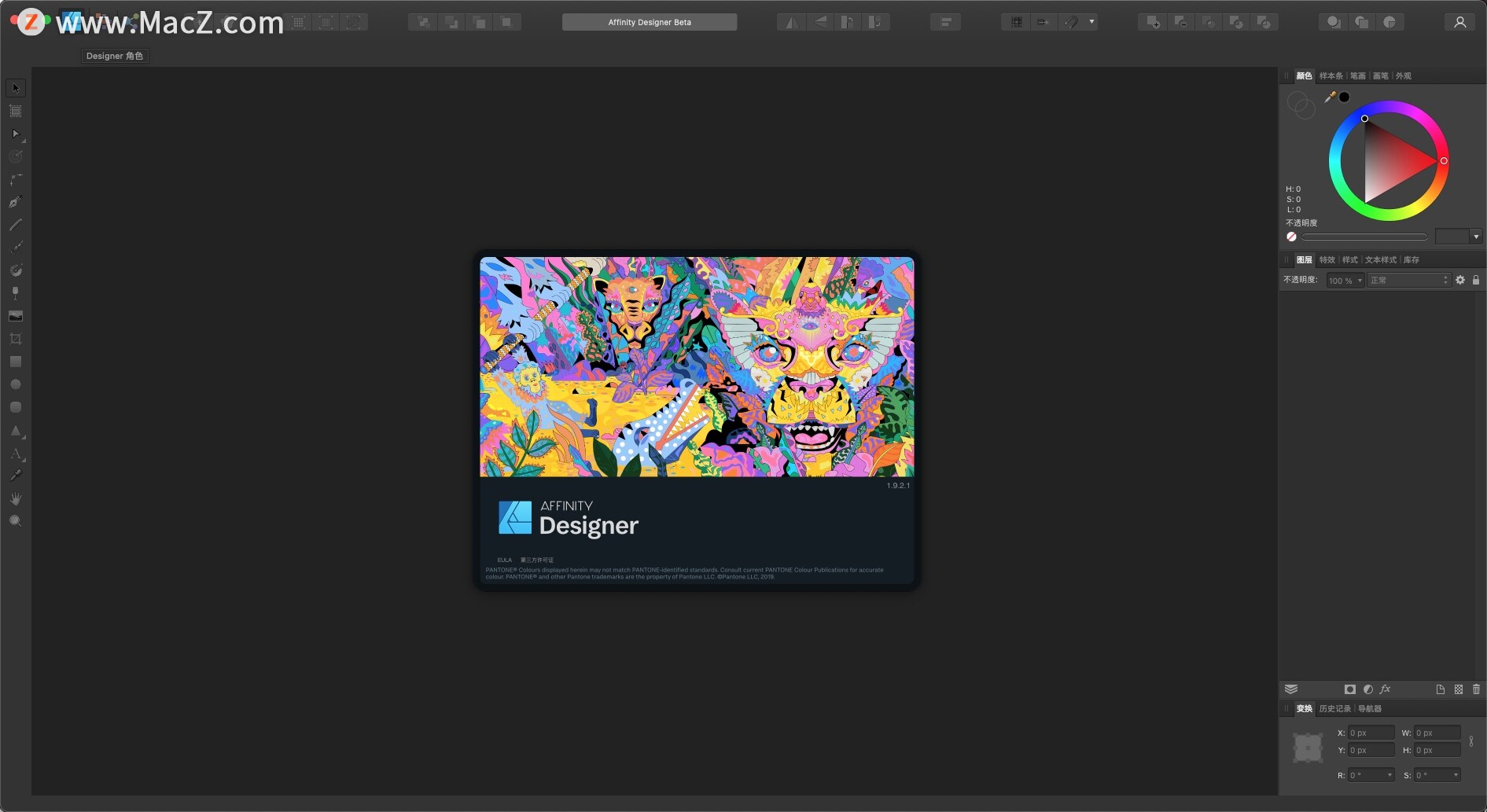
Task: Open the layer opacity 100 % dropdown
Action: [1345, 281]
